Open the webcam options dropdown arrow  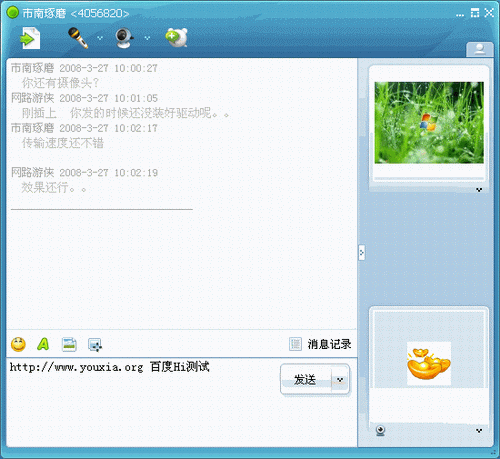pyautogui.click(x=147, y=38)
